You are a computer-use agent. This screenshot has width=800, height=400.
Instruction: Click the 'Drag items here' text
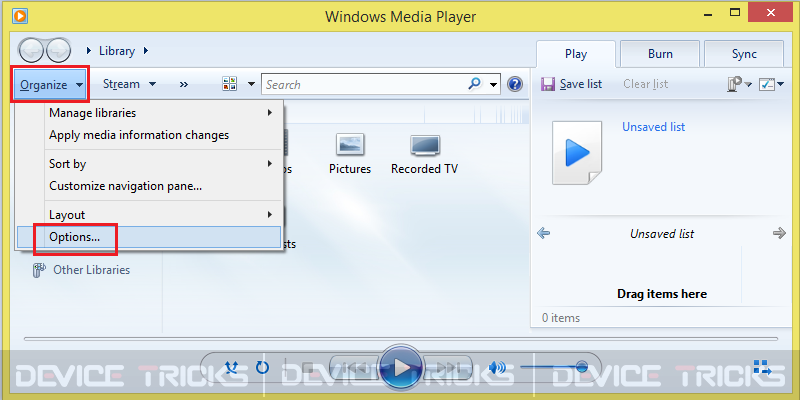click(x=662, y=294)
